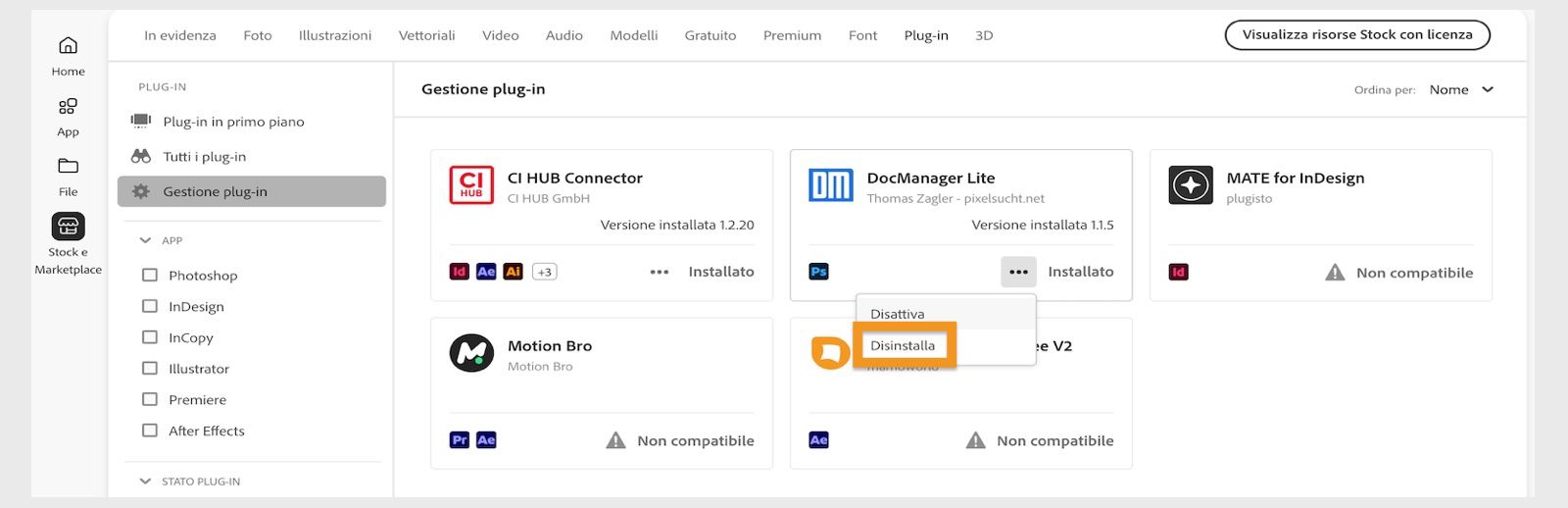
Task: Switch to the Font tab
Action: pyautogui.click(x=863, y=35)
